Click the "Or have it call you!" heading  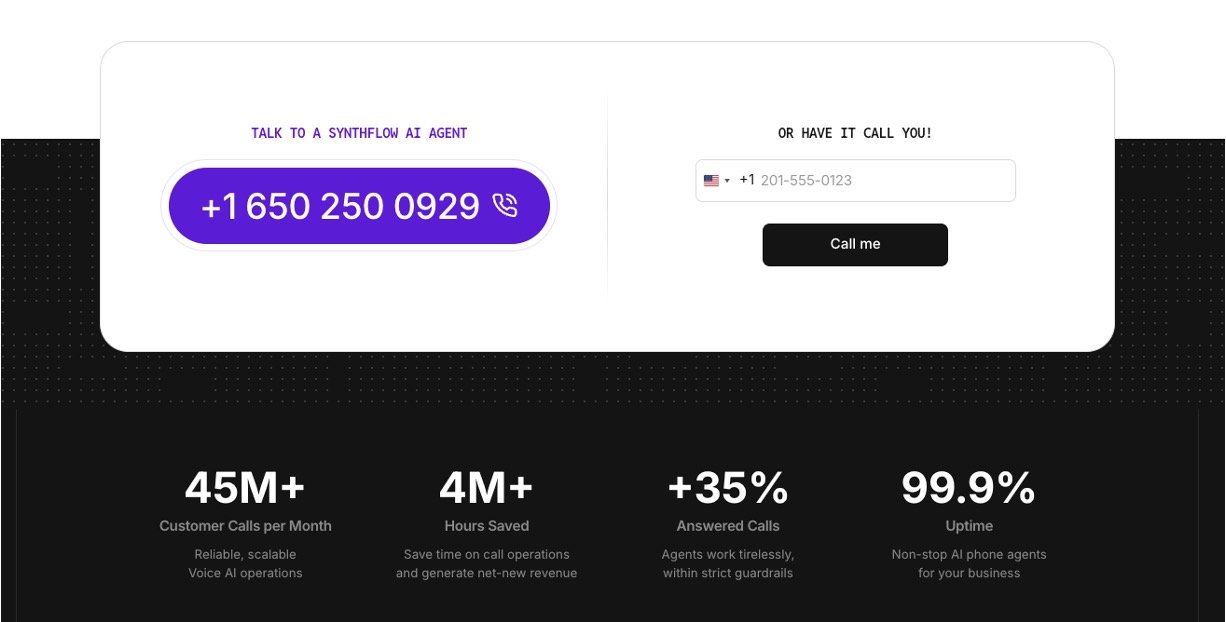coord(855,133)
